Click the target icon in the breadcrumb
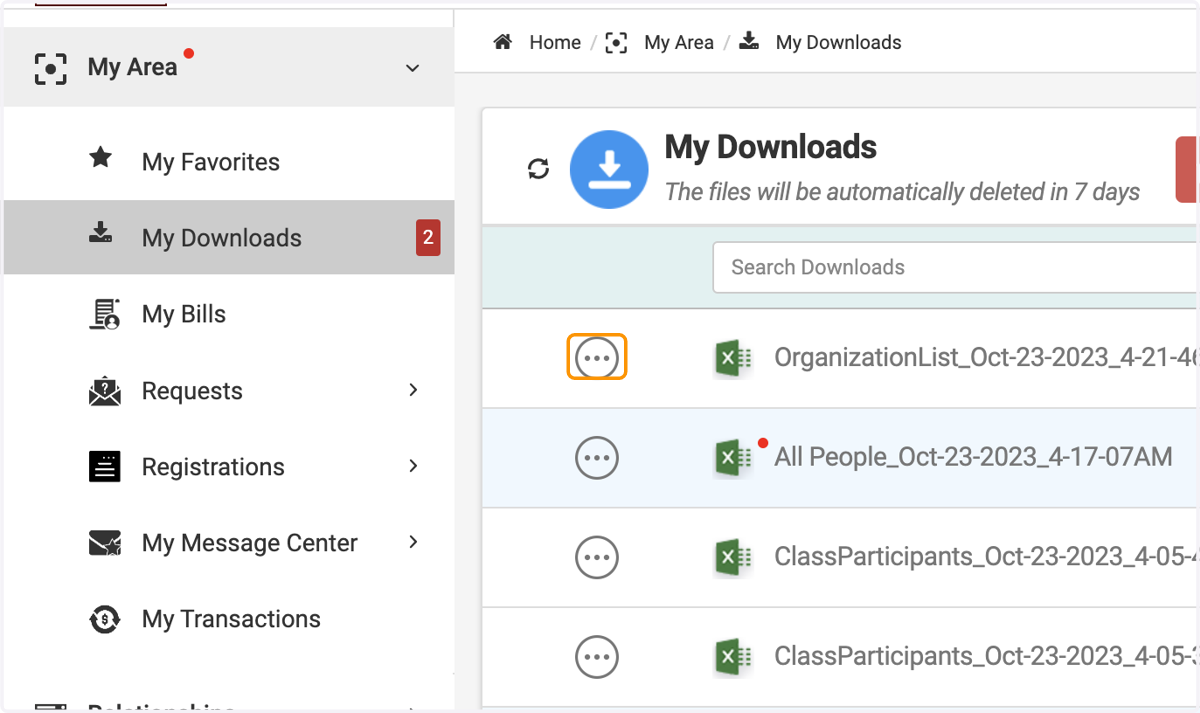 tap(616, 42)
